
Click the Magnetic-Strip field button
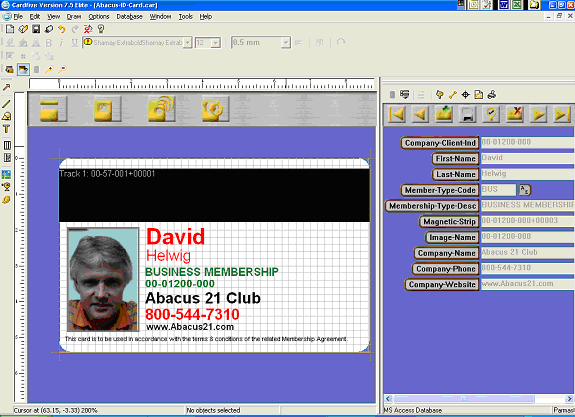[449, 222]
